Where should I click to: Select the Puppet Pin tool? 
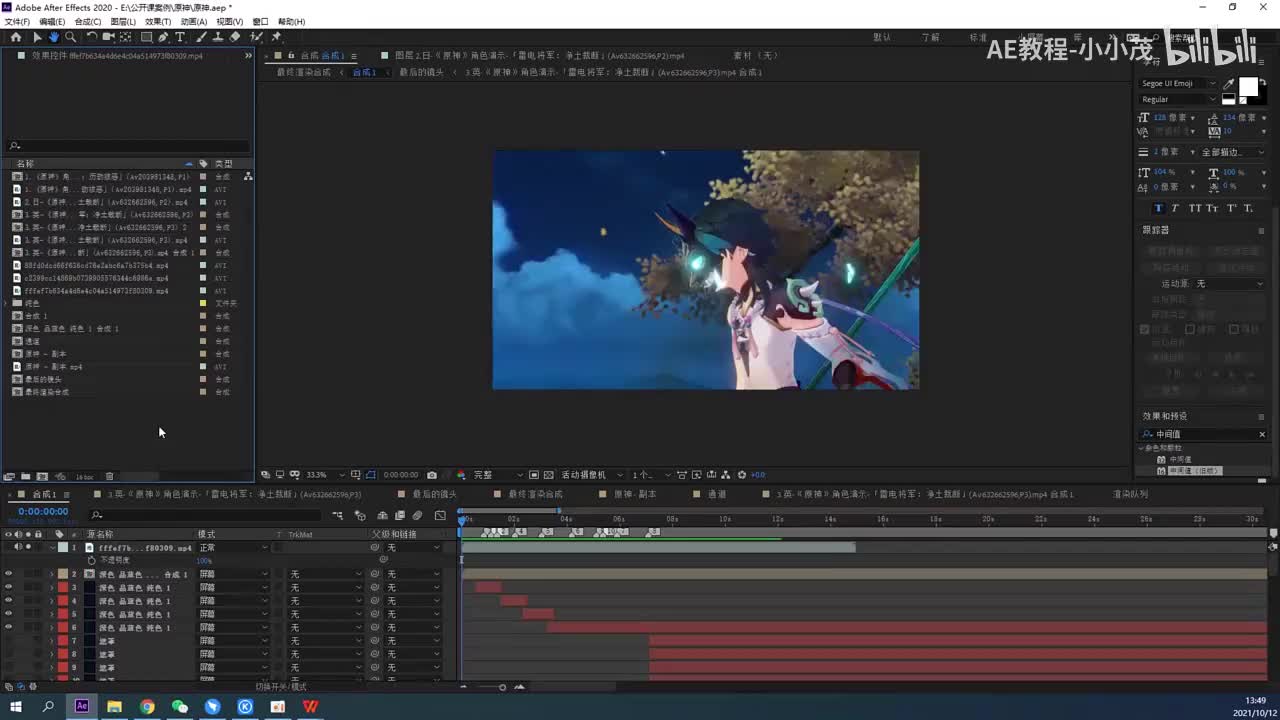click(276, 37)
